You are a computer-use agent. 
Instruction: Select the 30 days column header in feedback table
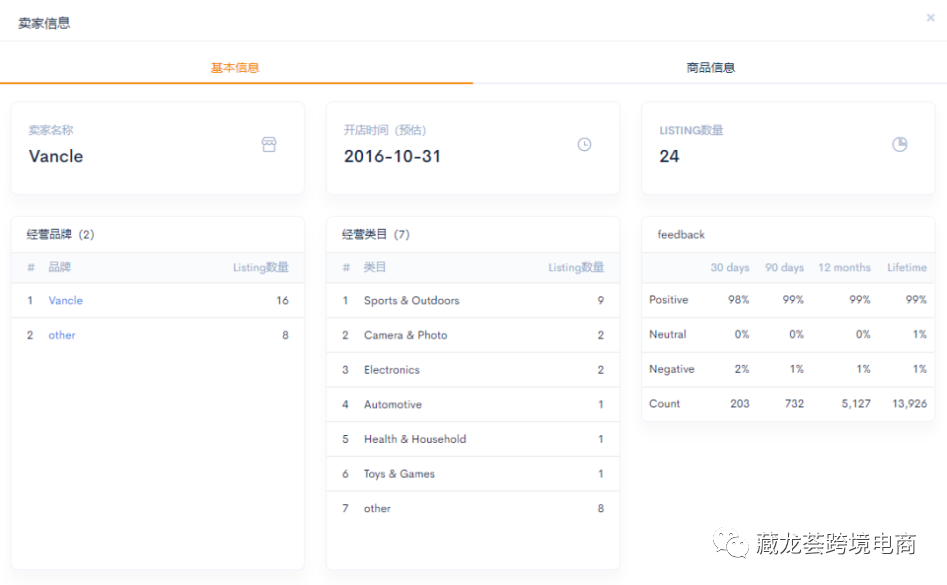coord(728,267)
